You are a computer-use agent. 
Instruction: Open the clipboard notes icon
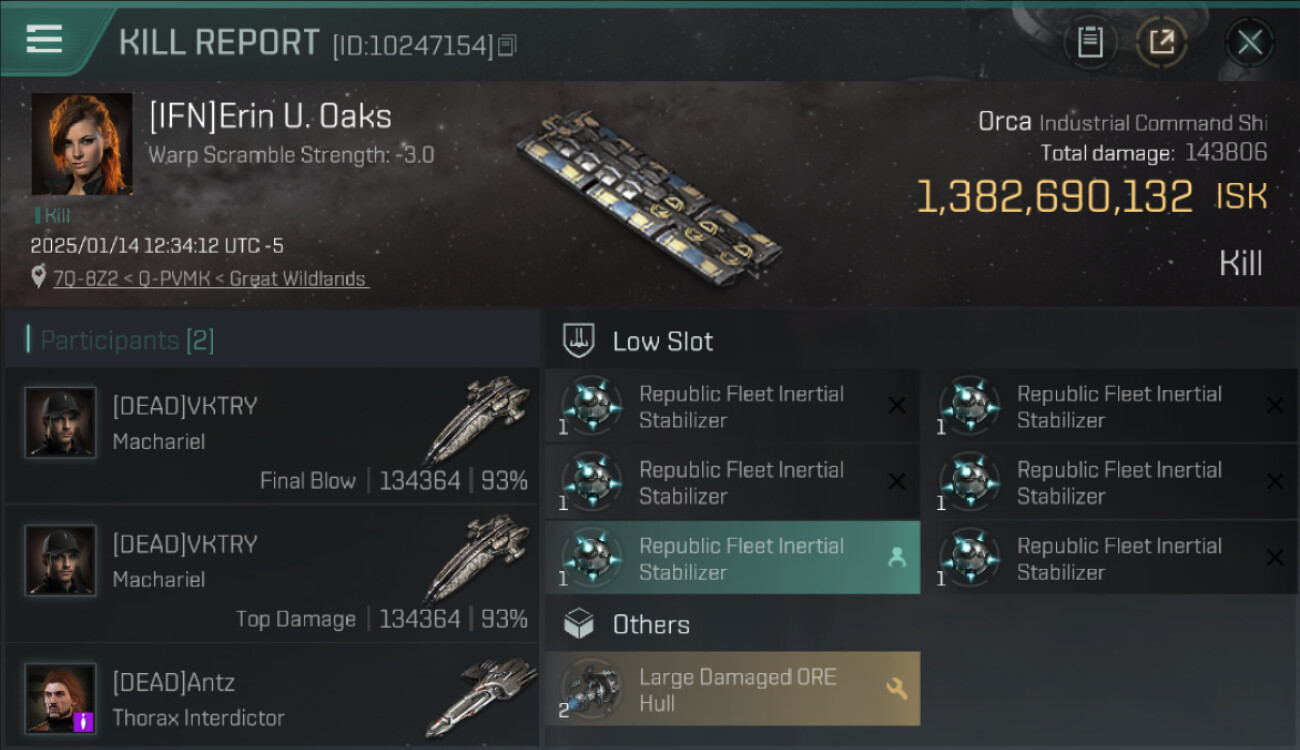click(x=1090, y=42)
